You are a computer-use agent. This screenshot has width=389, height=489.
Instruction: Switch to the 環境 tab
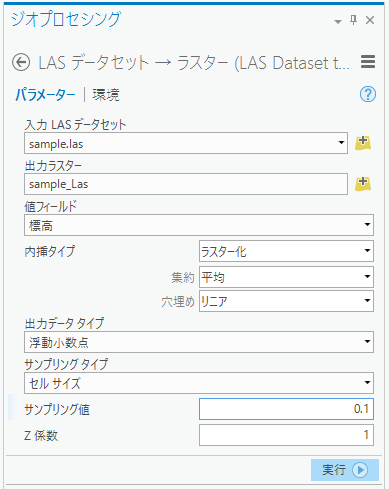[x=106, y=95]
